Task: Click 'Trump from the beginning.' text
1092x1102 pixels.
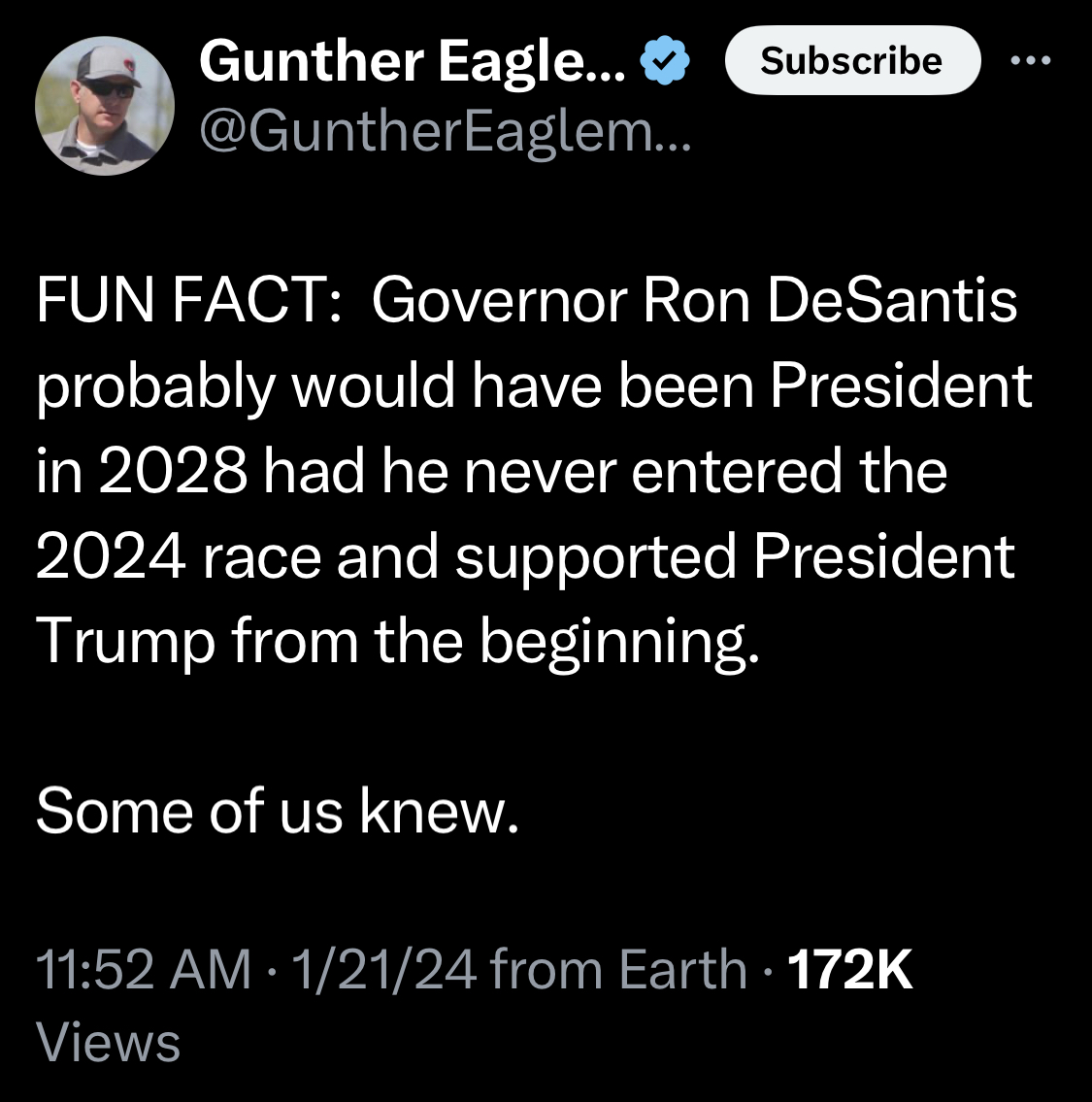Action: (396, 641)
